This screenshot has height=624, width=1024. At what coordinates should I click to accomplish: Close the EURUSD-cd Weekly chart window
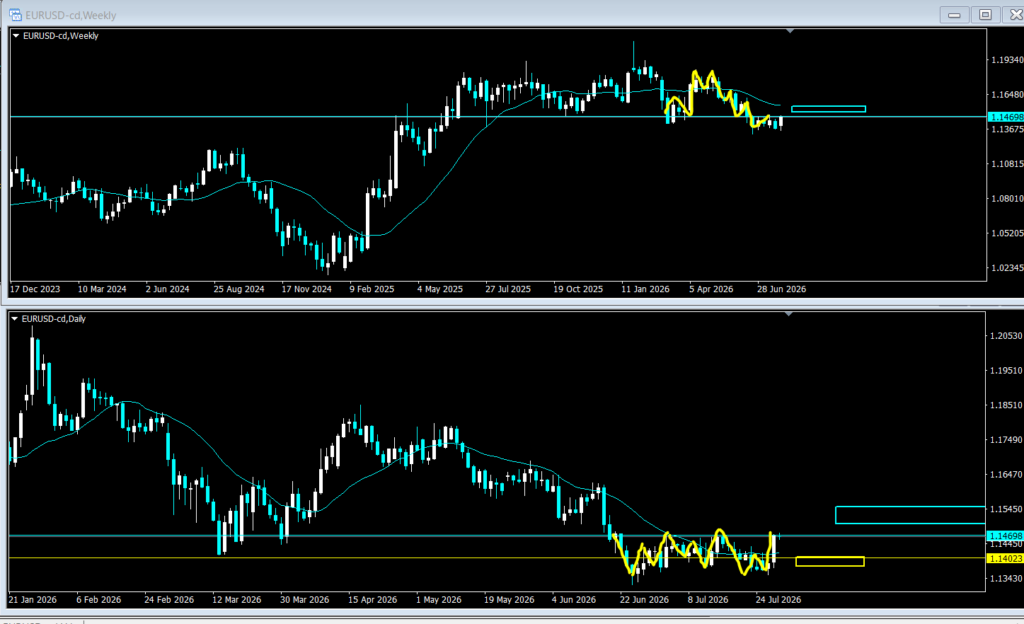(x=1015, y=14)
